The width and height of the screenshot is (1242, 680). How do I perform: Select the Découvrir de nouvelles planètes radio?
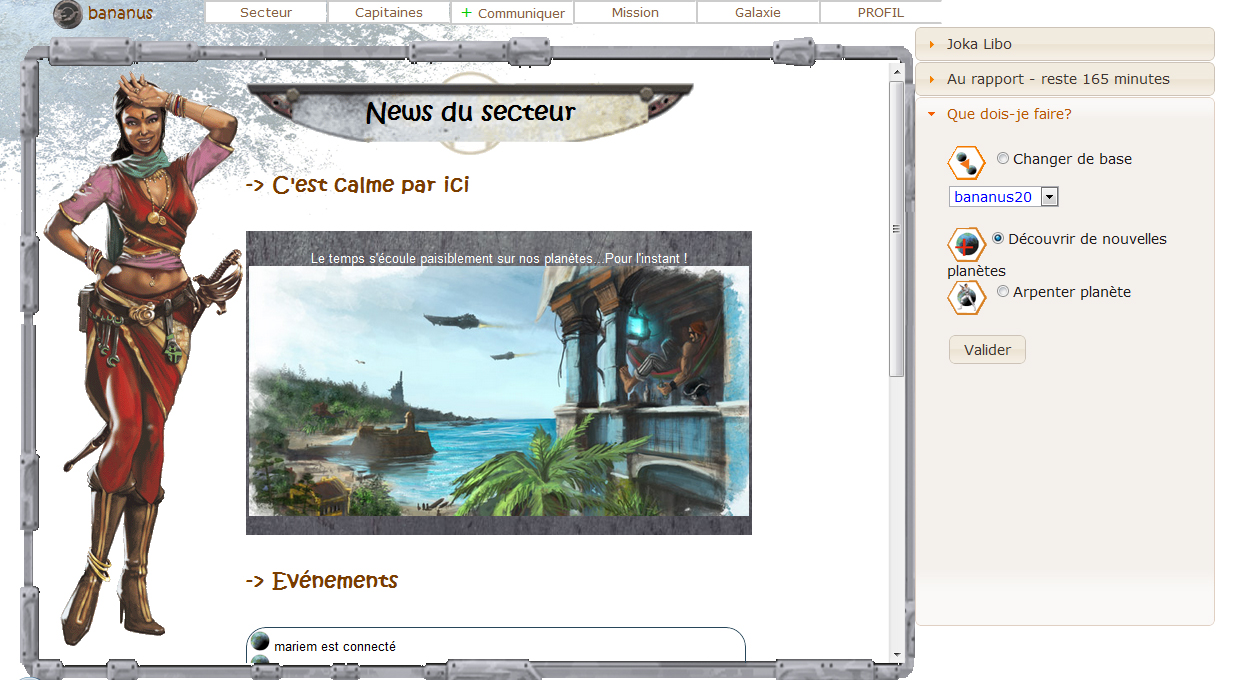click(x=998, y=238)
